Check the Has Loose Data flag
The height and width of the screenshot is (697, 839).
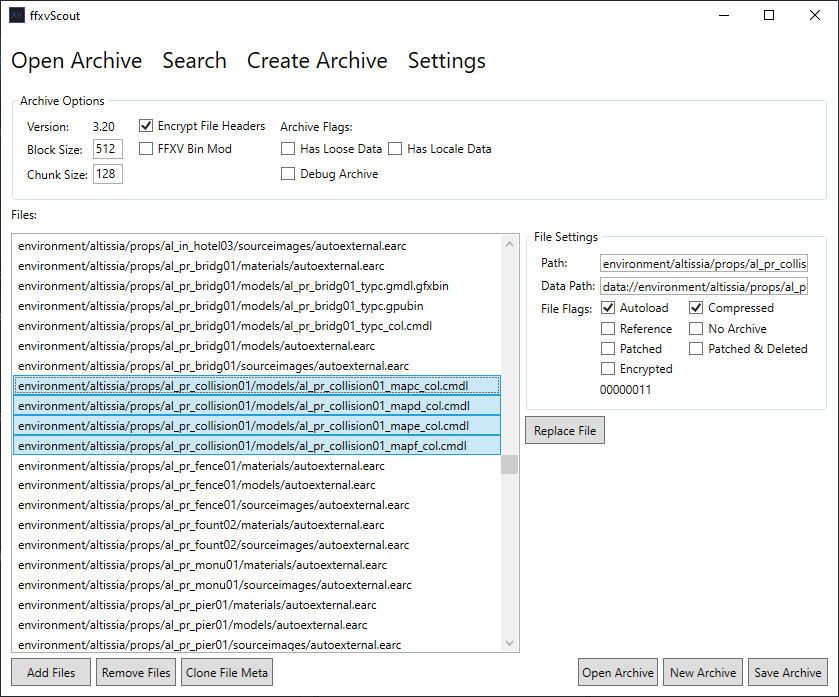[289, 149]
